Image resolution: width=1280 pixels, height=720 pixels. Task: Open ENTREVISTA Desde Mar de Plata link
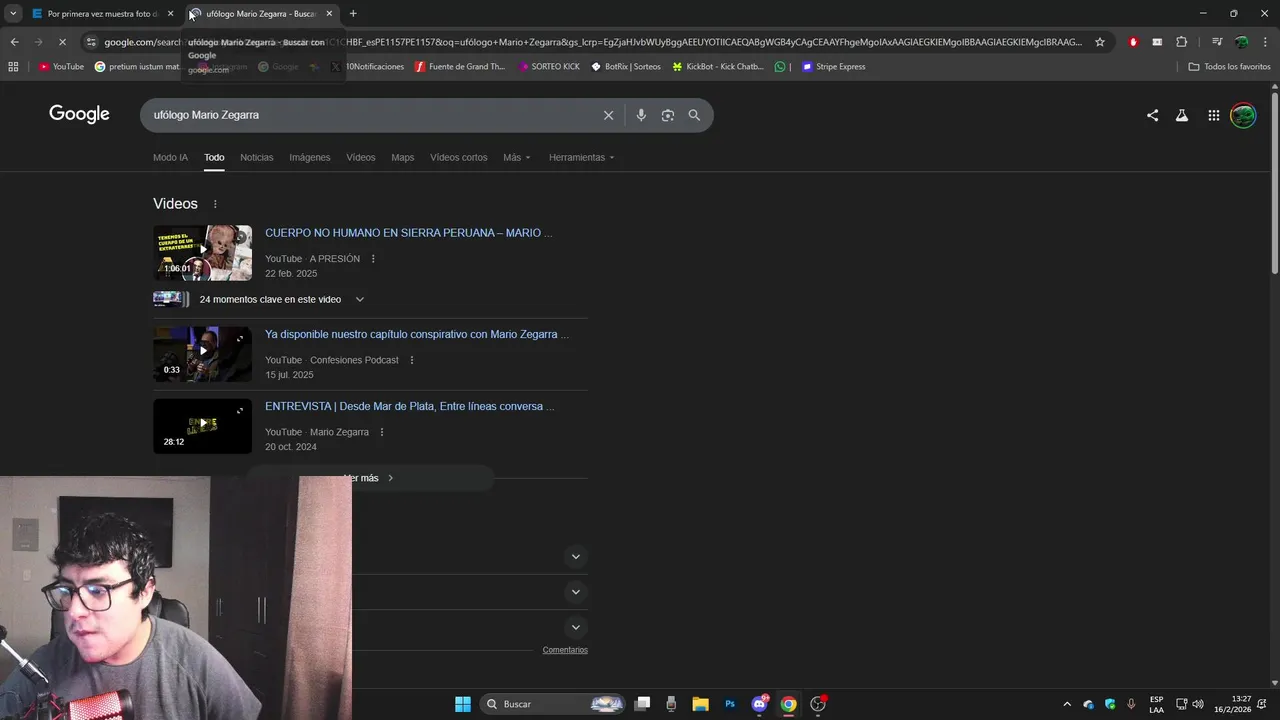point(410,406)
